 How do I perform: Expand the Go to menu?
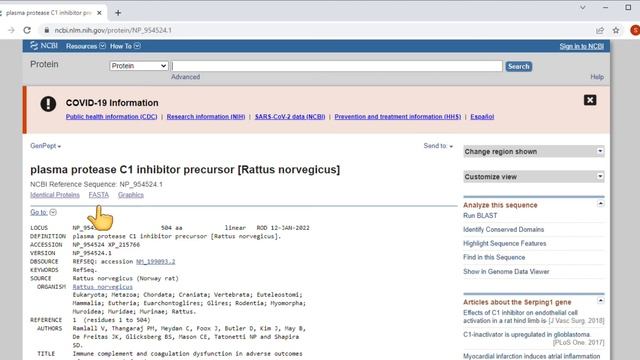pos(43,212)
